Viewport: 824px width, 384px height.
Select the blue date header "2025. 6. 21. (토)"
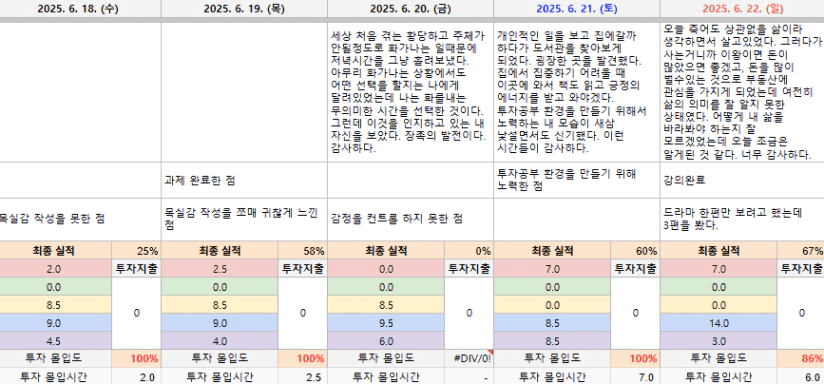point(576,8)
